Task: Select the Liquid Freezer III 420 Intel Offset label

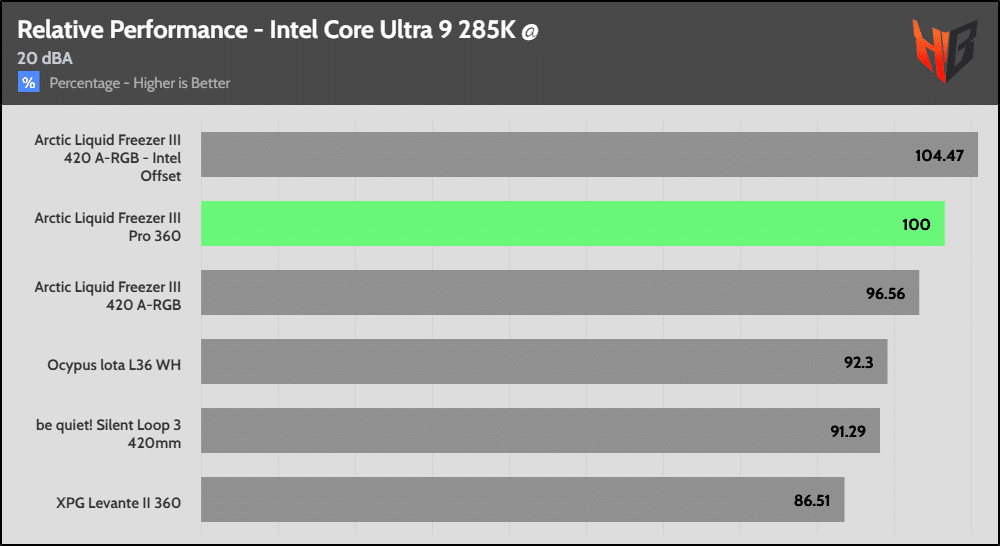Action: pos(108,157)
